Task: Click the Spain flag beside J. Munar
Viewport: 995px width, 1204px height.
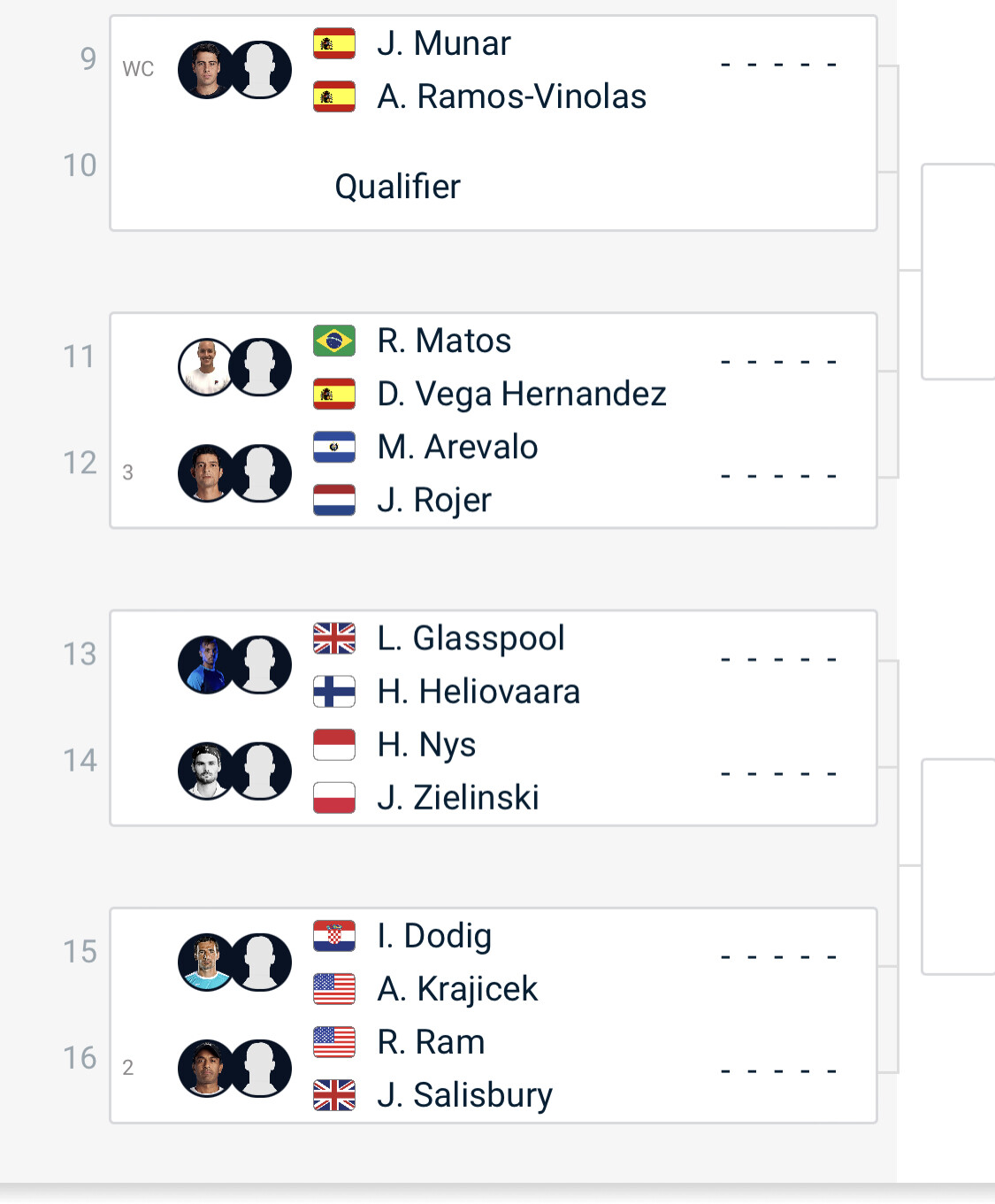Action: pos(334,43)
